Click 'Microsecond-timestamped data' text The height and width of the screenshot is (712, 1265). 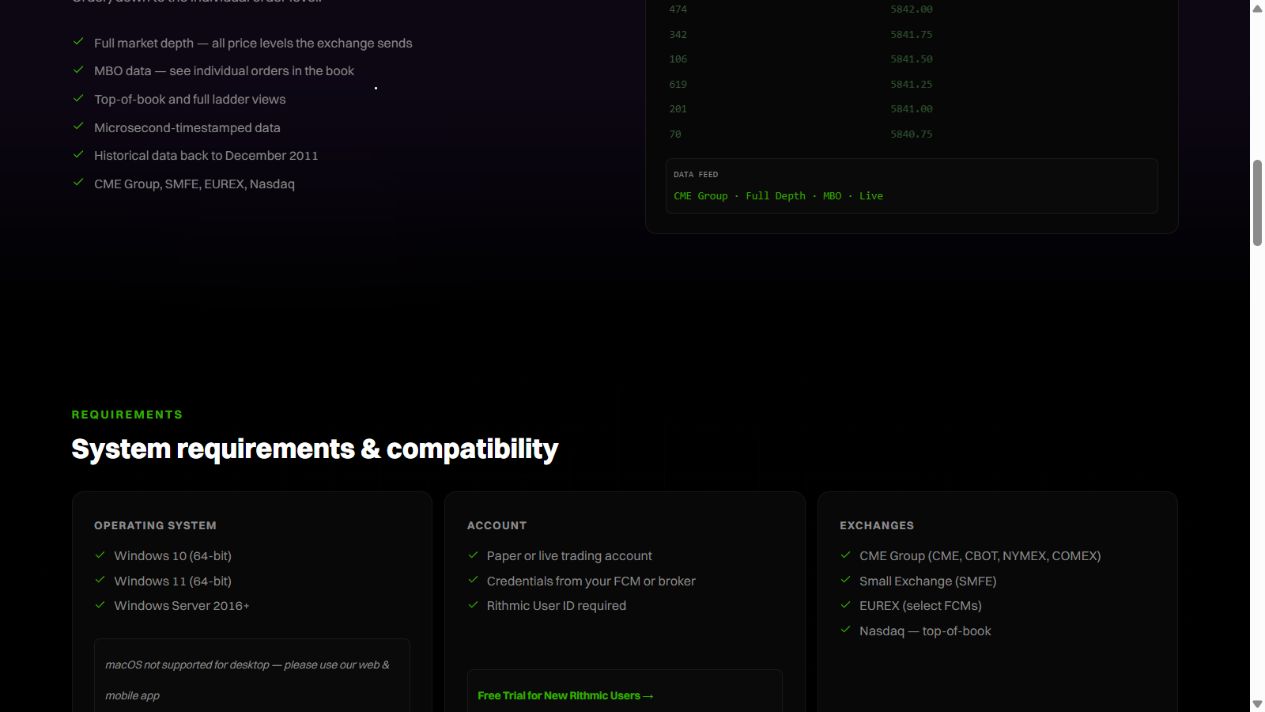(187, 127)
